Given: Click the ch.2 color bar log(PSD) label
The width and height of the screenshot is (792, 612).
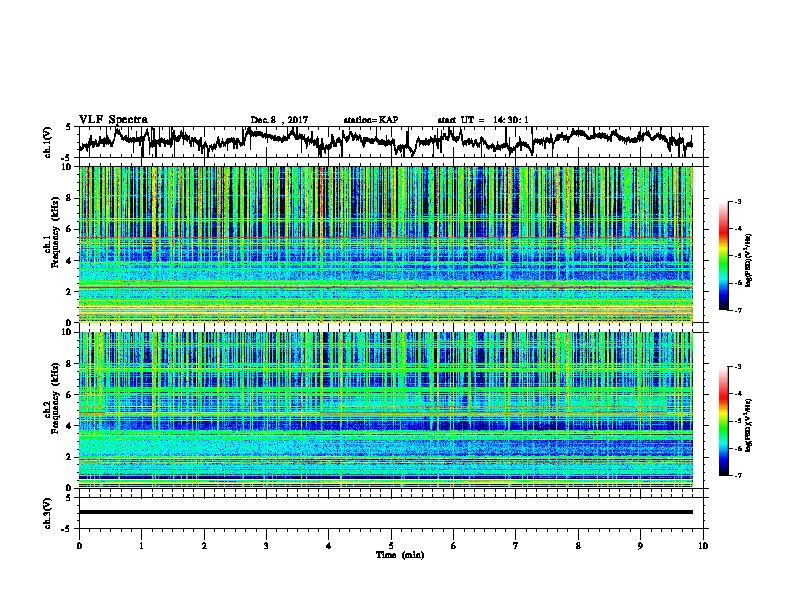Looking at the screenshot, I should [749, 425].
